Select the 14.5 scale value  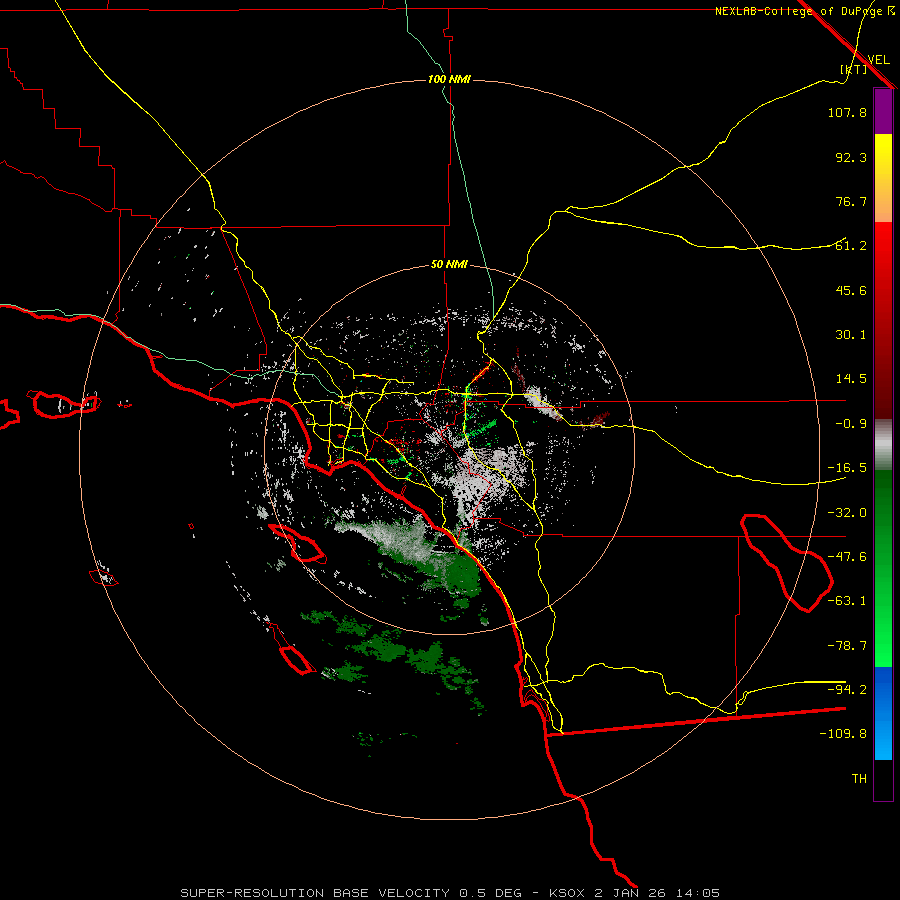tap(851, 379)
